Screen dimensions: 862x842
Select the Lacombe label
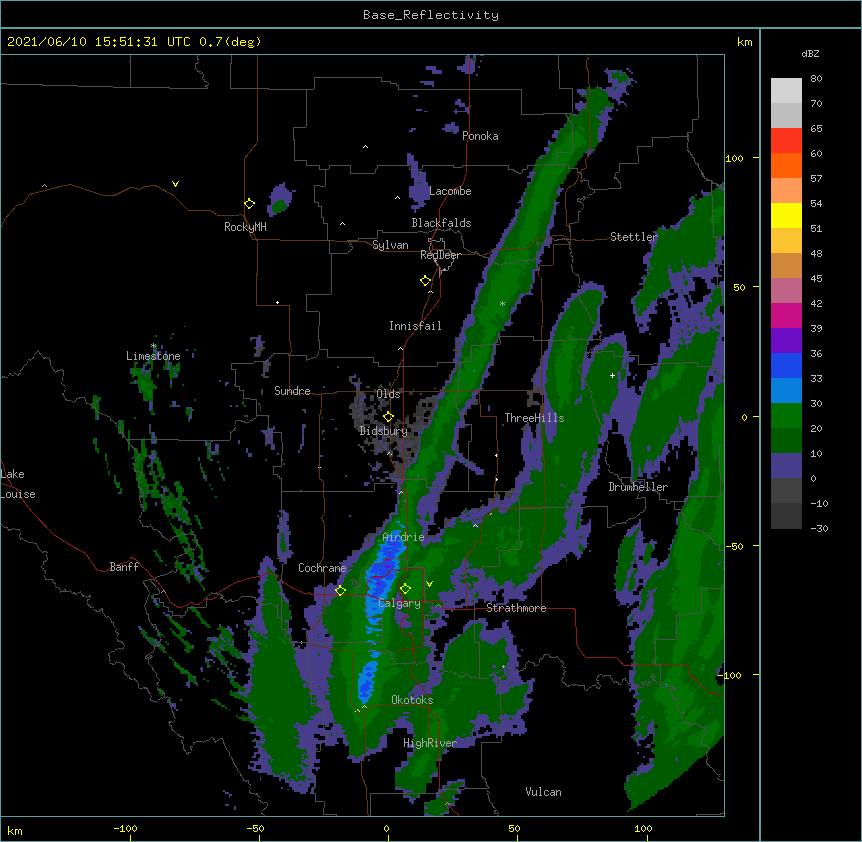point(450,191)
